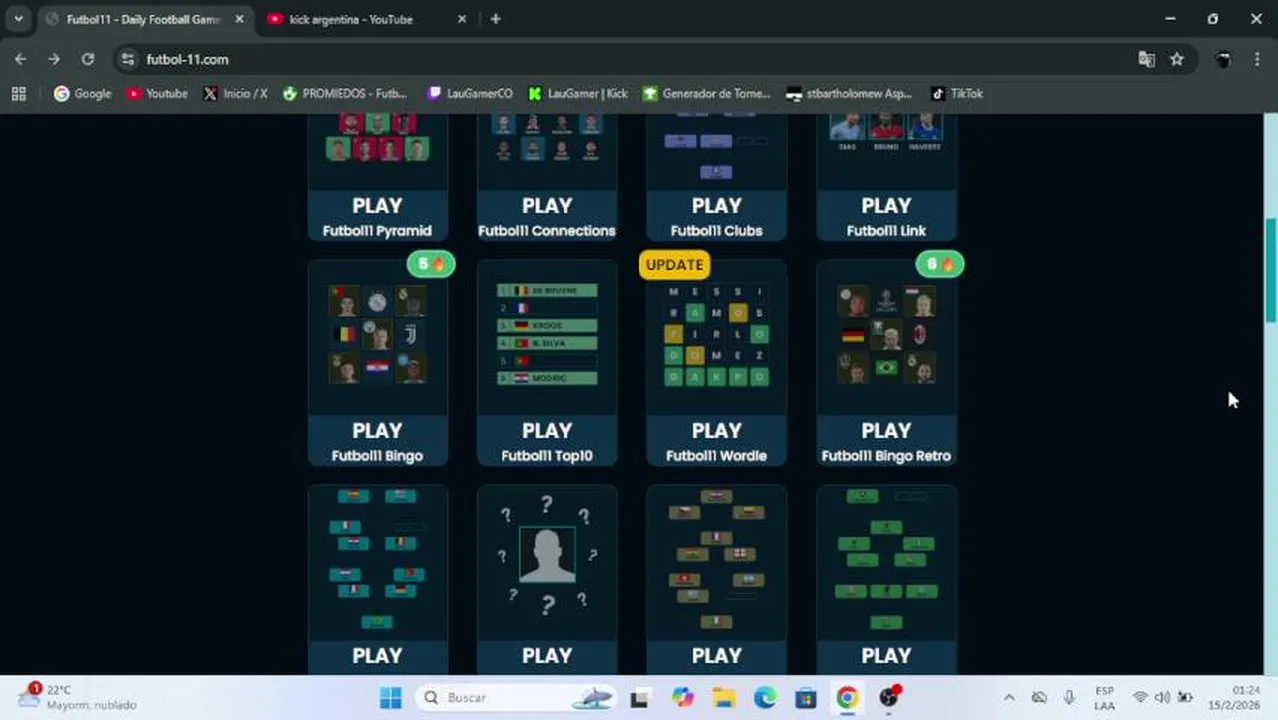Select the mystery player silhouette thumbnail

click(547, 555)
